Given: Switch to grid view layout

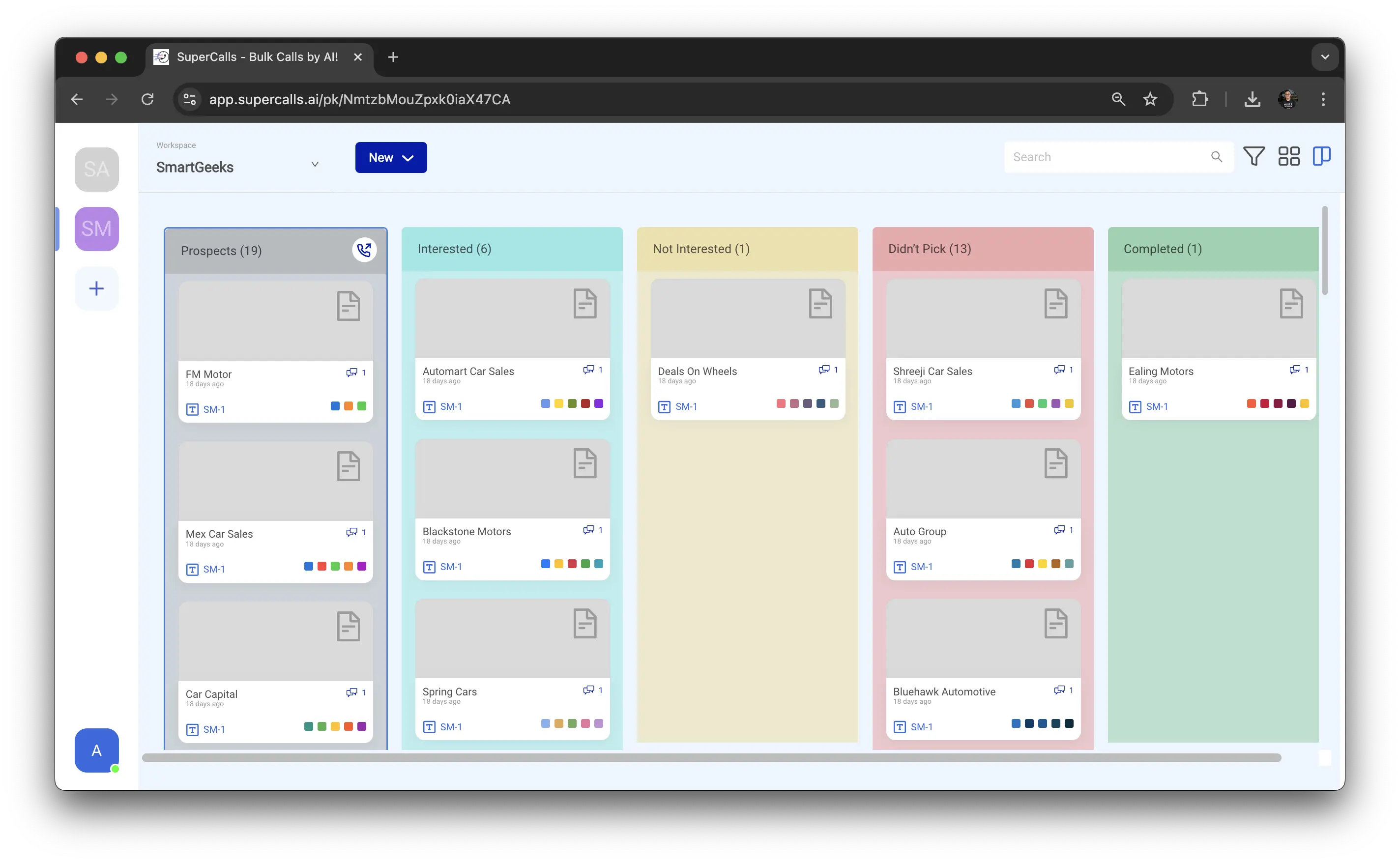Looking at the screenshot, I should pos(1288,156).
